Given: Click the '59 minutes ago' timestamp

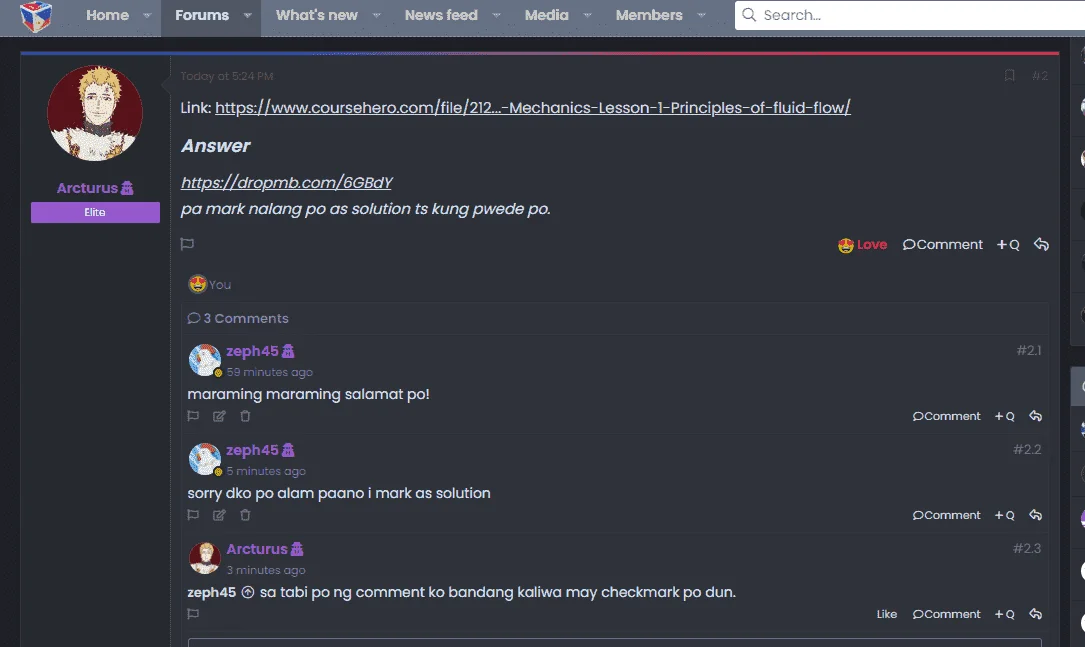Looking at the screenshot, I should [x=270, y=372].
